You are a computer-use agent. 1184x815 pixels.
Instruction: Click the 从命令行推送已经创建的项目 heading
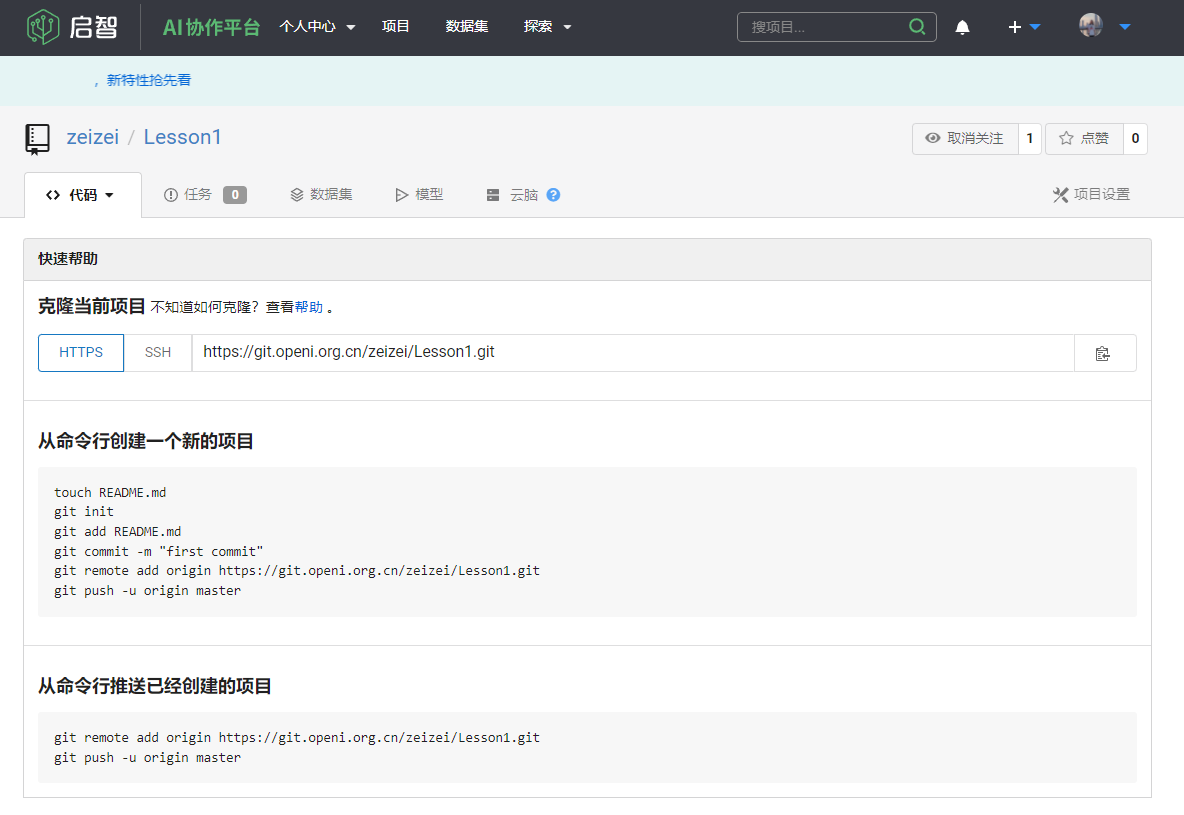[155, 686]
